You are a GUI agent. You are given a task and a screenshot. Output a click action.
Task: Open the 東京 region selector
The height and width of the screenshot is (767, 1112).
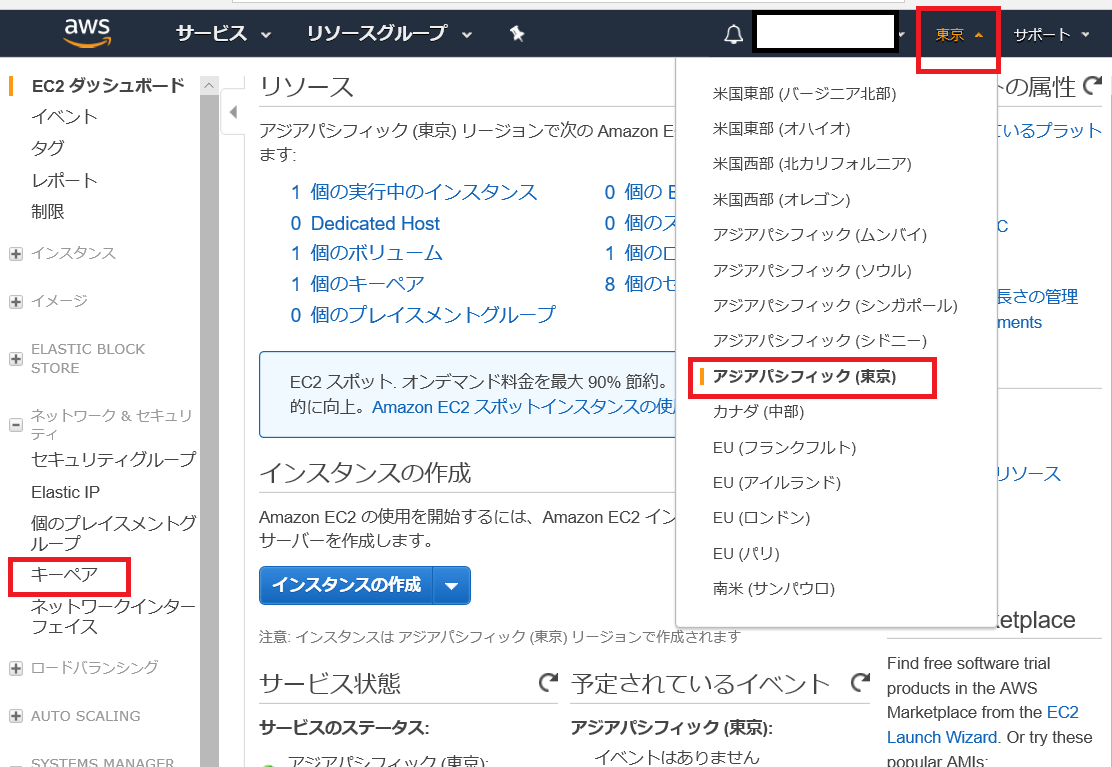(959, 35)
